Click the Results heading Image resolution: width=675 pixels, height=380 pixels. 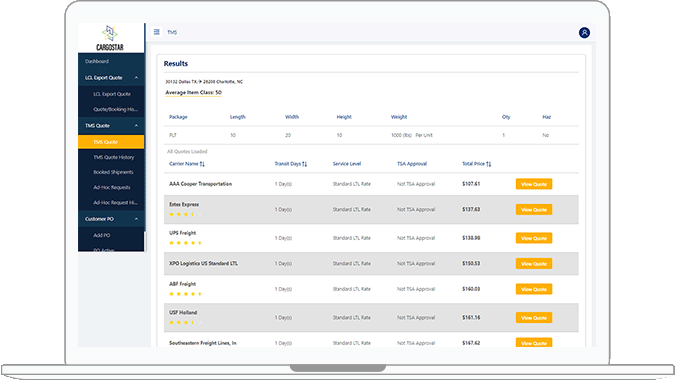click(176, 64)
